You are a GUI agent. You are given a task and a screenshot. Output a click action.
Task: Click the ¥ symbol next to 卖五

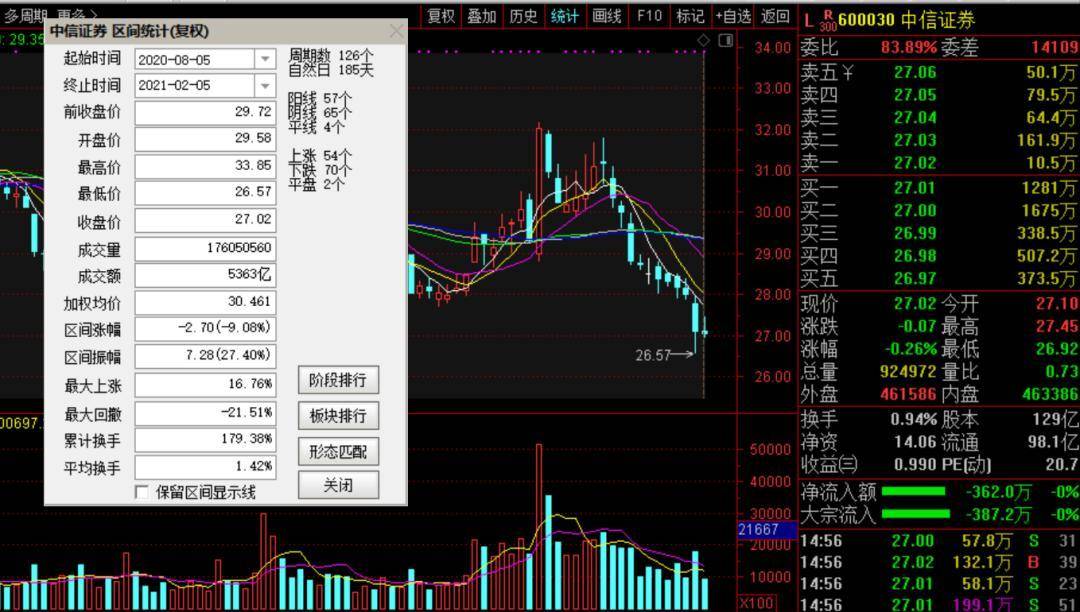pos(847,72)
